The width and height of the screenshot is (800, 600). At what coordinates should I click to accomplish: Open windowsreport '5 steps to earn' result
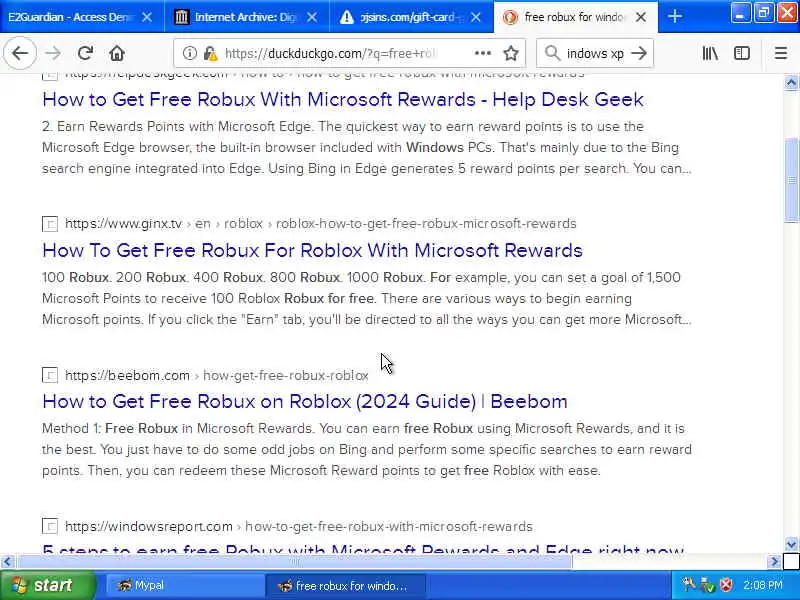click(363, 549)
